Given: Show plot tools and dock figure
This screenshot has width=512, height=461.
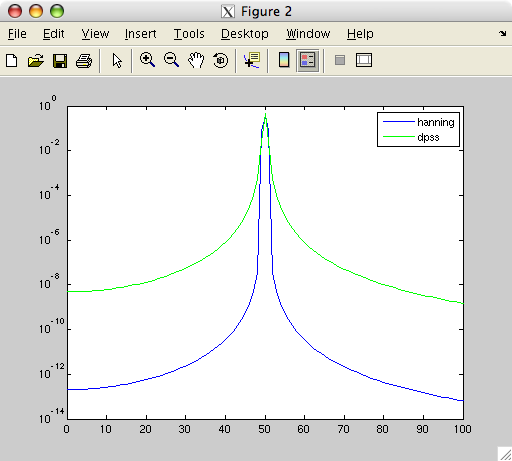Looking at the screenshot, I should (x=364, y=60).
